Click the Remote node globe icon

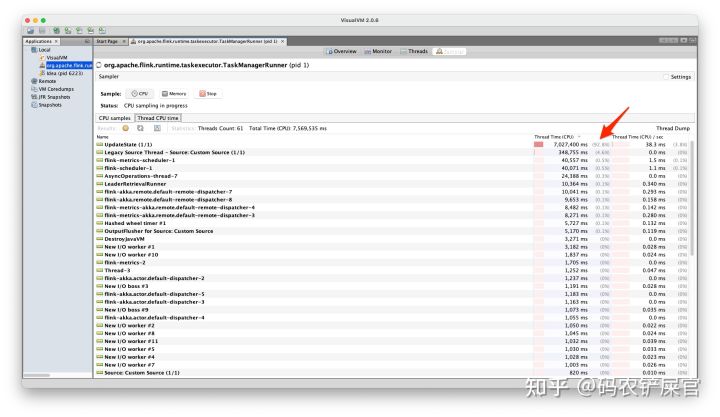(x=34, y=81)
